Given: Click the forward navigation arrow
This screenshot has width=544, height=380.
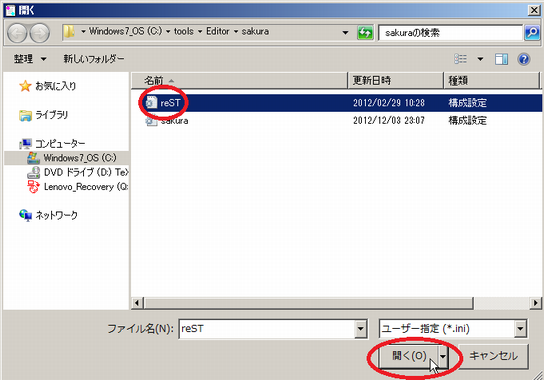Looking at the screenshot, I should [40, 33].
